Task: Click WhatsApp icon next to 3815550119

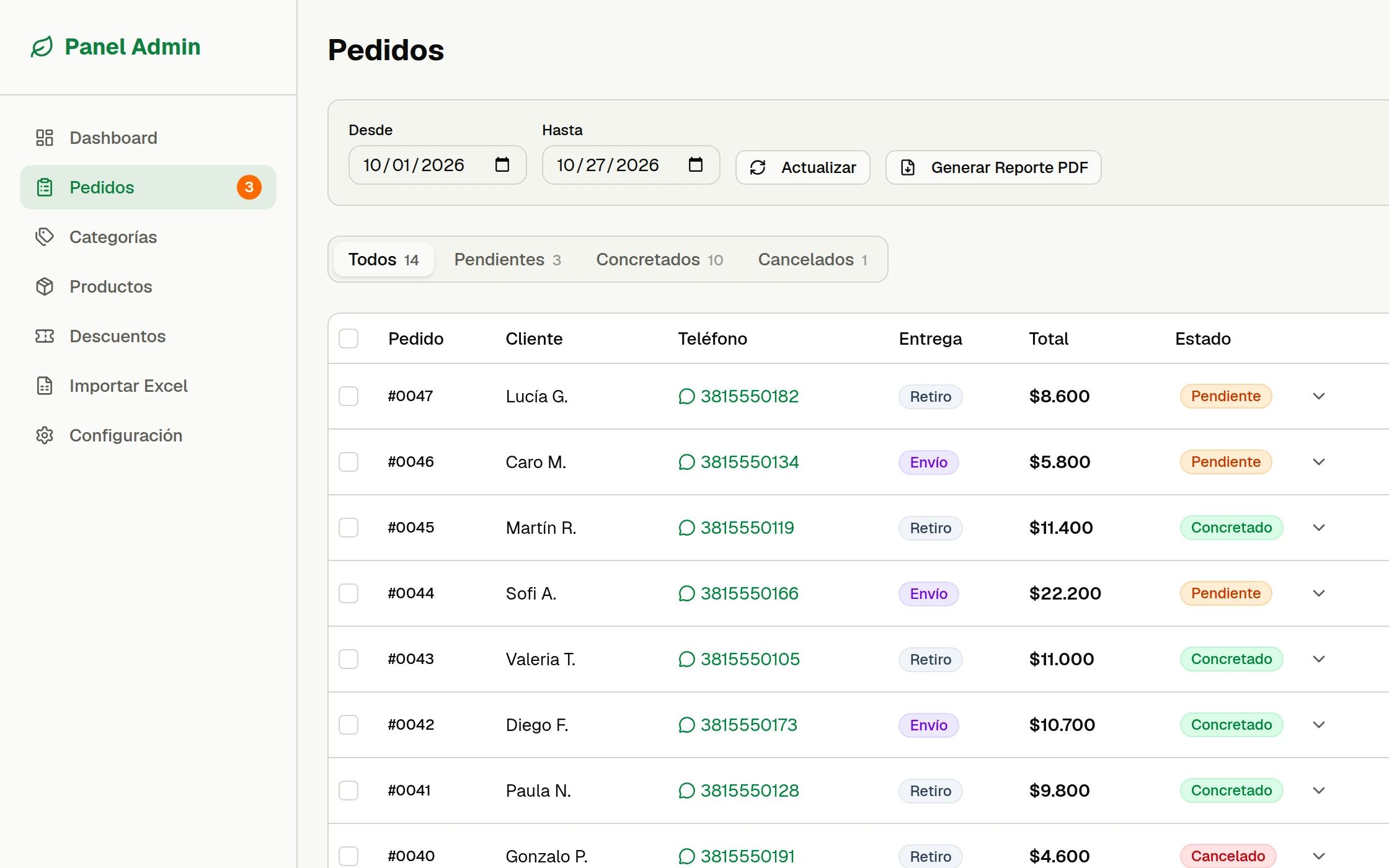Action: coord(686,528)
